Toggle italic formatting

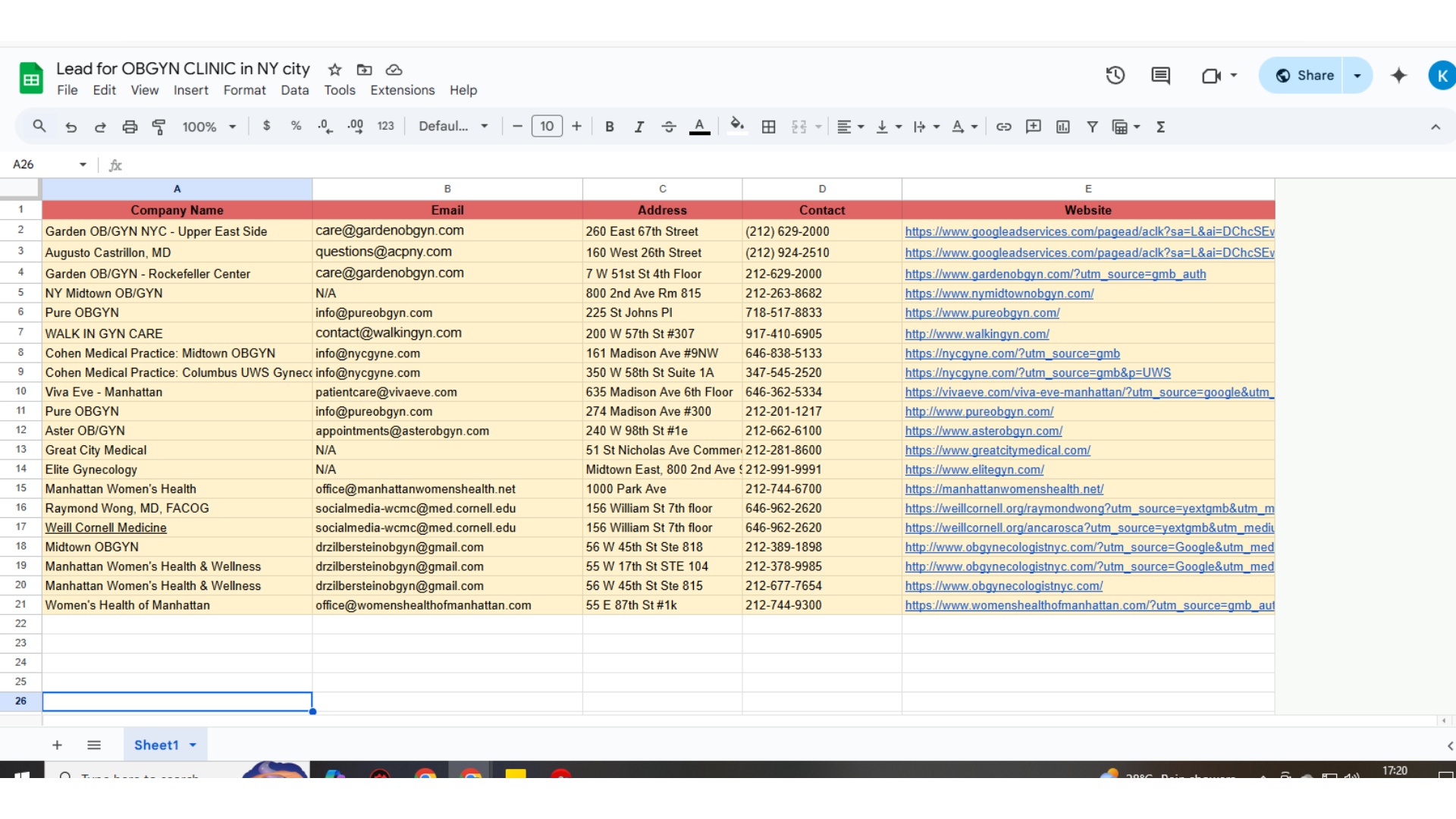[x=639, y=127]
